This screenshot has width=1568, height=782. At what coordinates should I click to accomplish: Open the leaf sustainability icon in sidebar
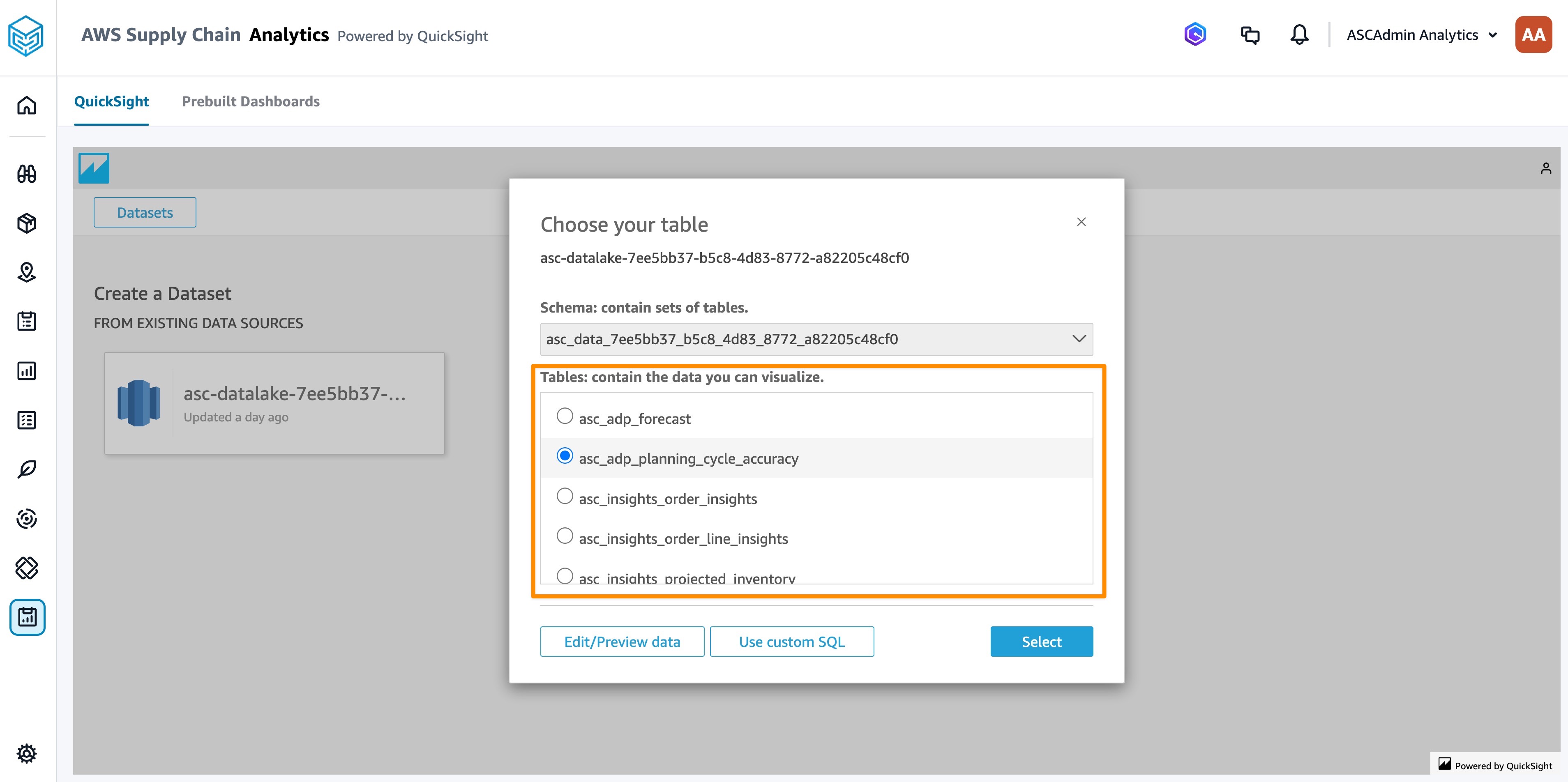tap(27, 469)
